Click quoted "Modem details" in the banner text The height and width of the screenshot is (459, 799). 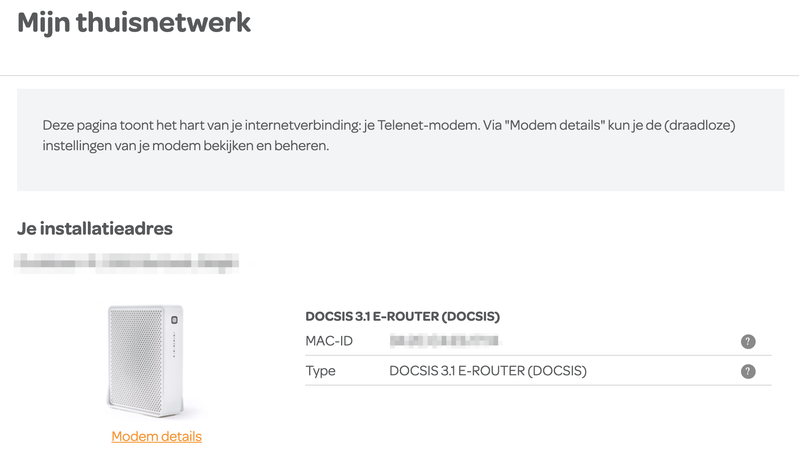point(553,127)
